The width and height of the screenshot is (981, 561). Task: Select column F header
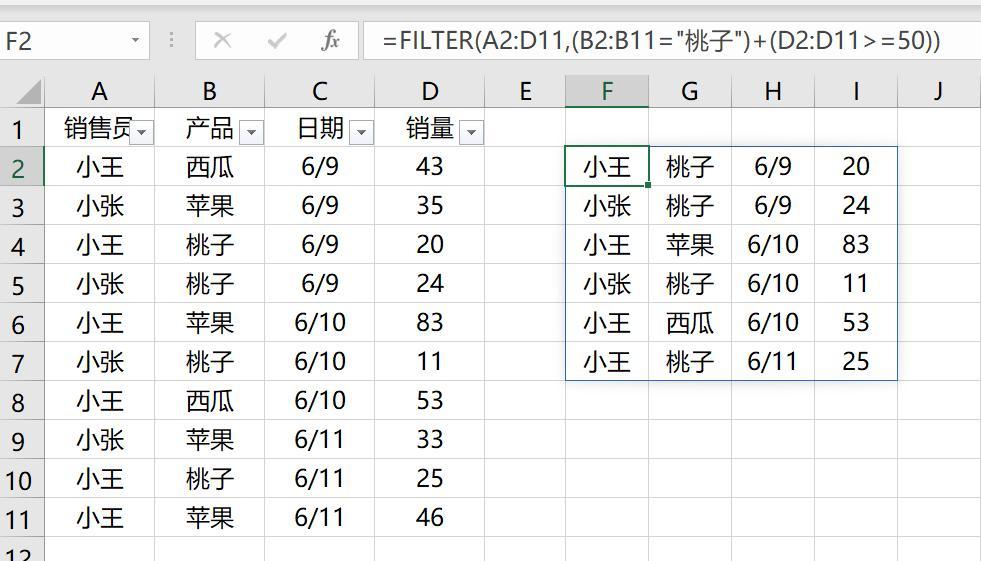tap(607, 91)
